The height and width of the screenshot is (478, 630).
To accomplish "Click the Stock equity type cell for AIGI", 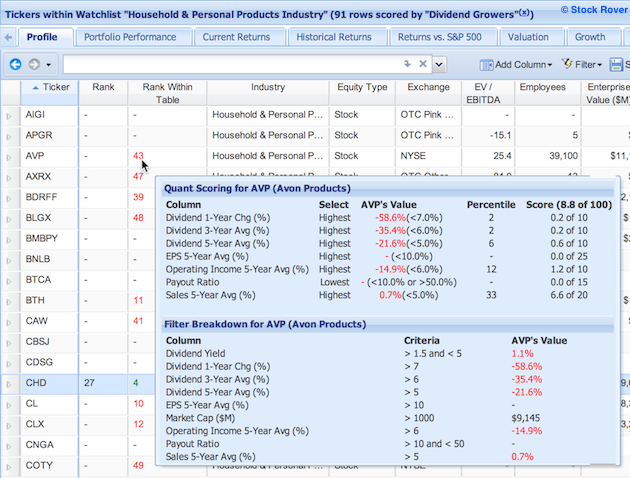I will [x=362, y=114].
